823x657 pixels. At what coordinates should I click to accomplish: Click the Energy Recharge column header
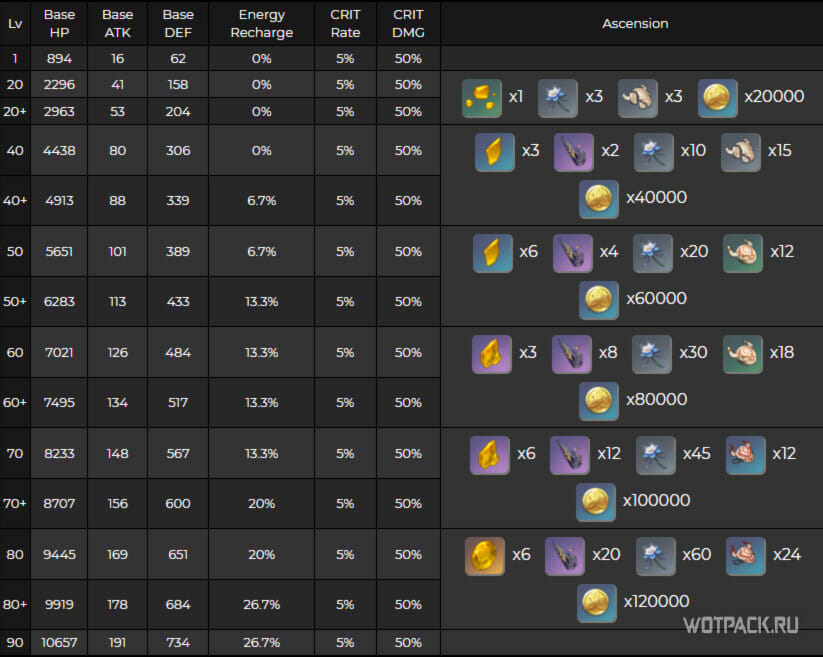(x=262, y=23)
